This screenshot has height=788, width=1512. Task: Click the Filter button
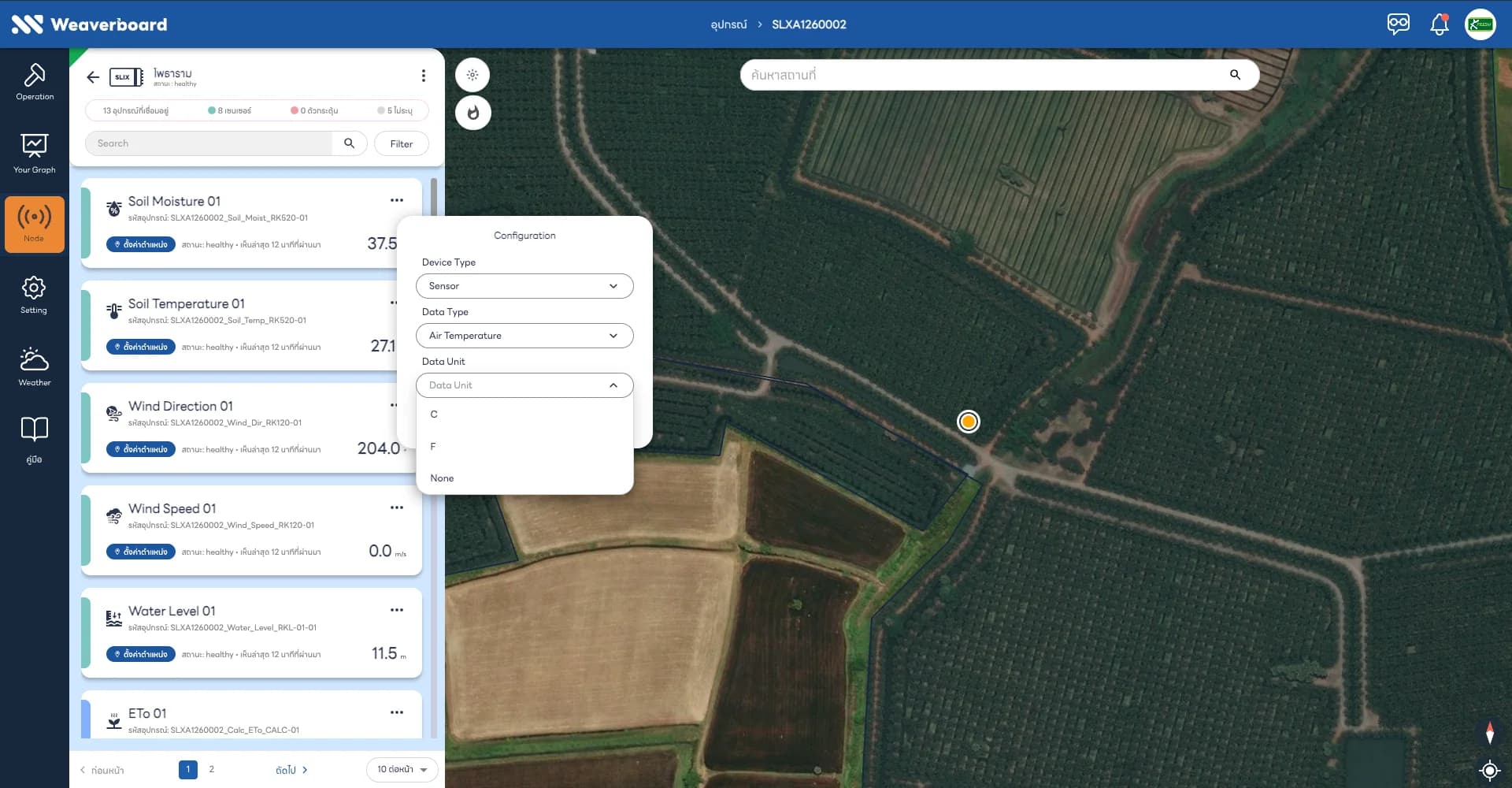tap(402, 143)
